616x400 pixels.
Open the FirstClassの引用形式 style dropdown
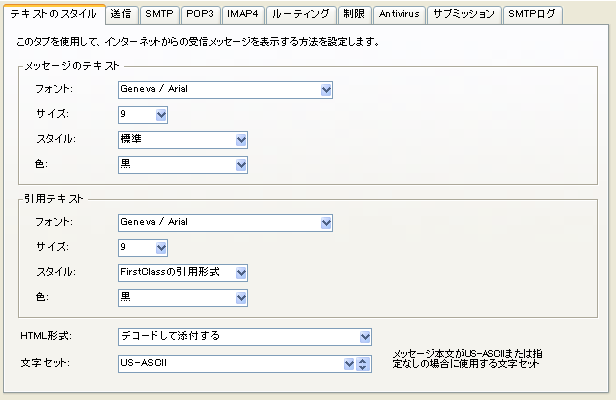[x=182, y=272]
